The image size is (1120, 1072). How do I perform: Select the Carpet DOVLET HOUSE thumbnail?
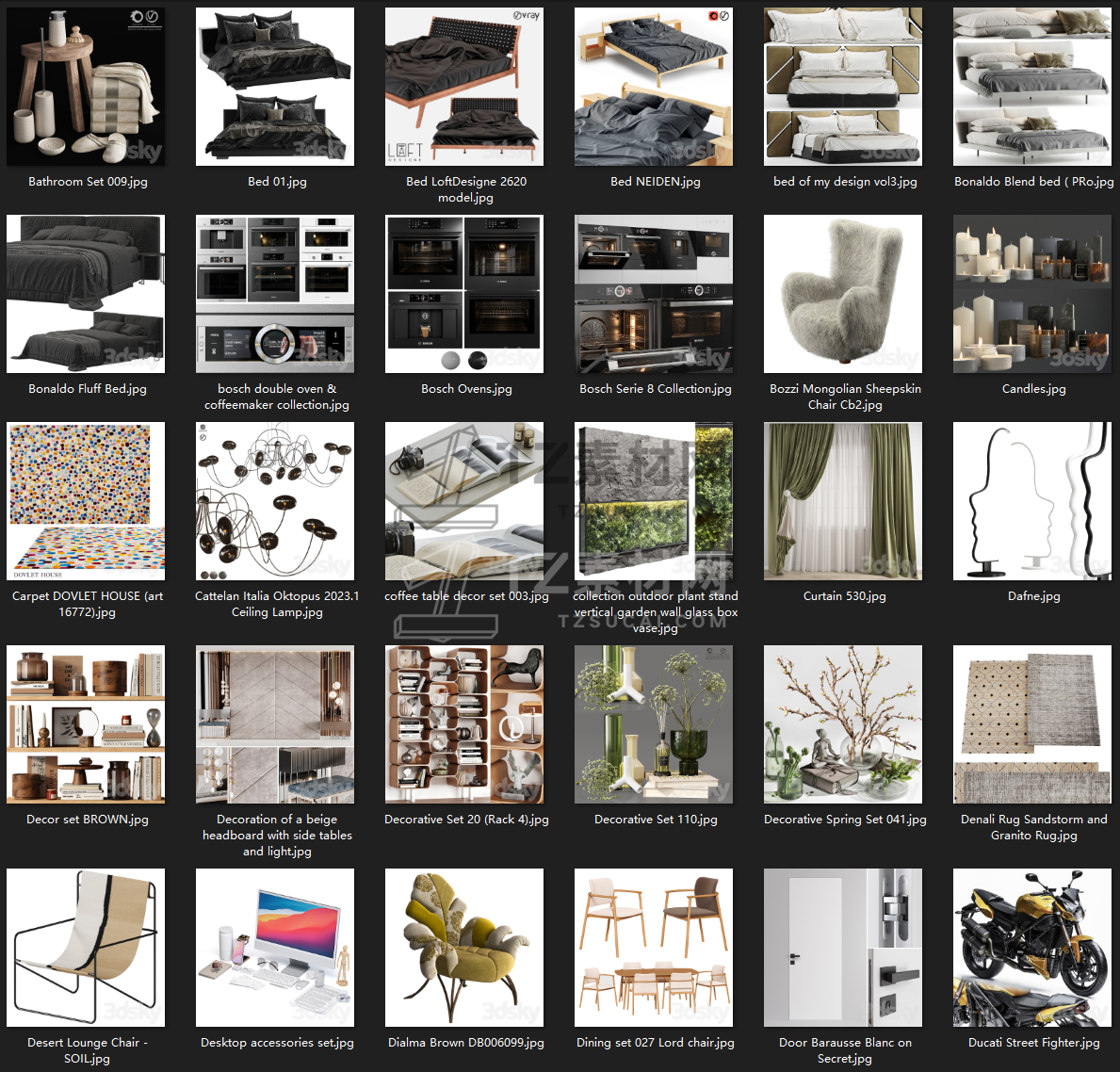point(86,500)
